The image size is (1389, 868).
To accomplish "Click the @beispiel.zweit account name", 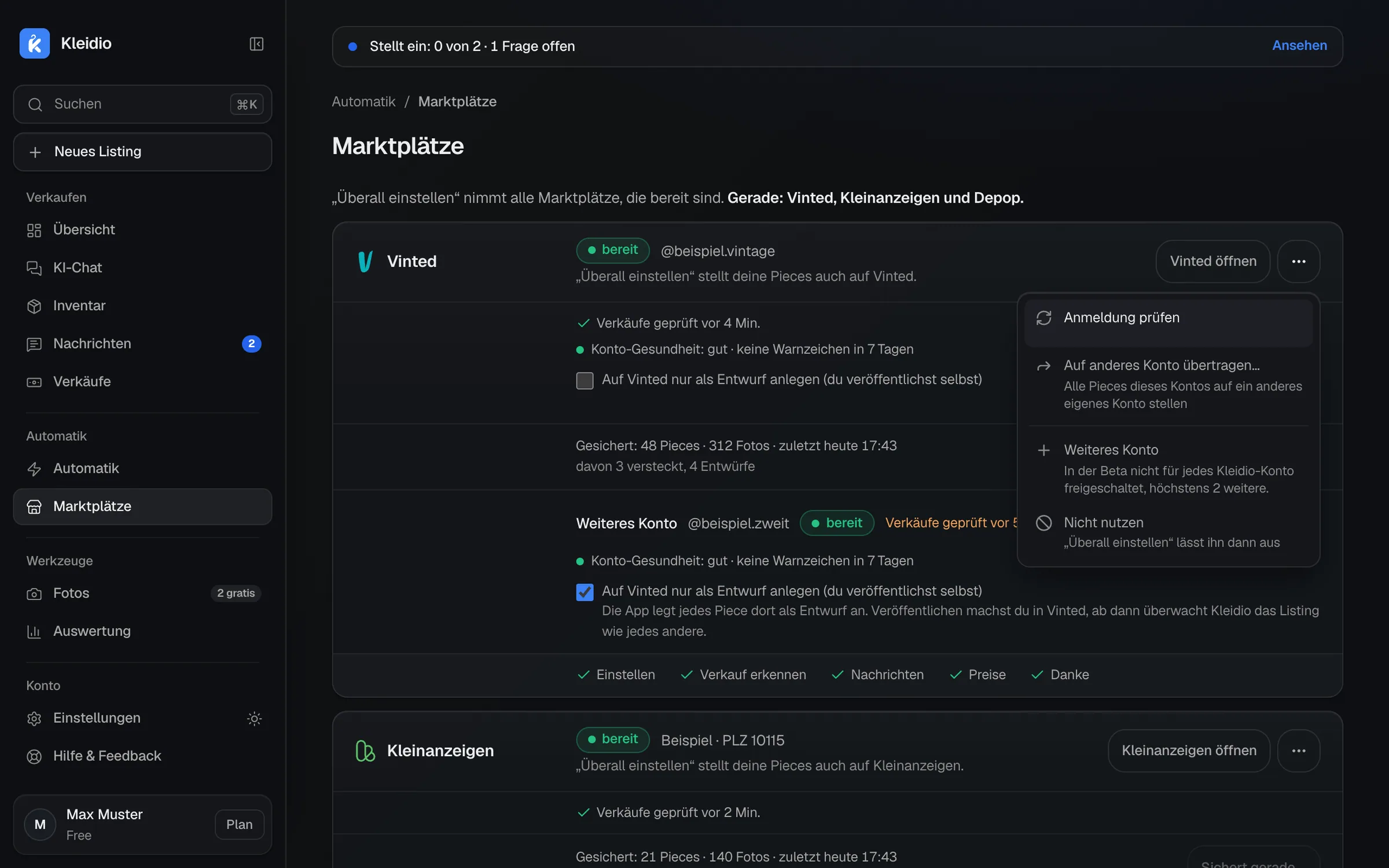I will [738, 524].
